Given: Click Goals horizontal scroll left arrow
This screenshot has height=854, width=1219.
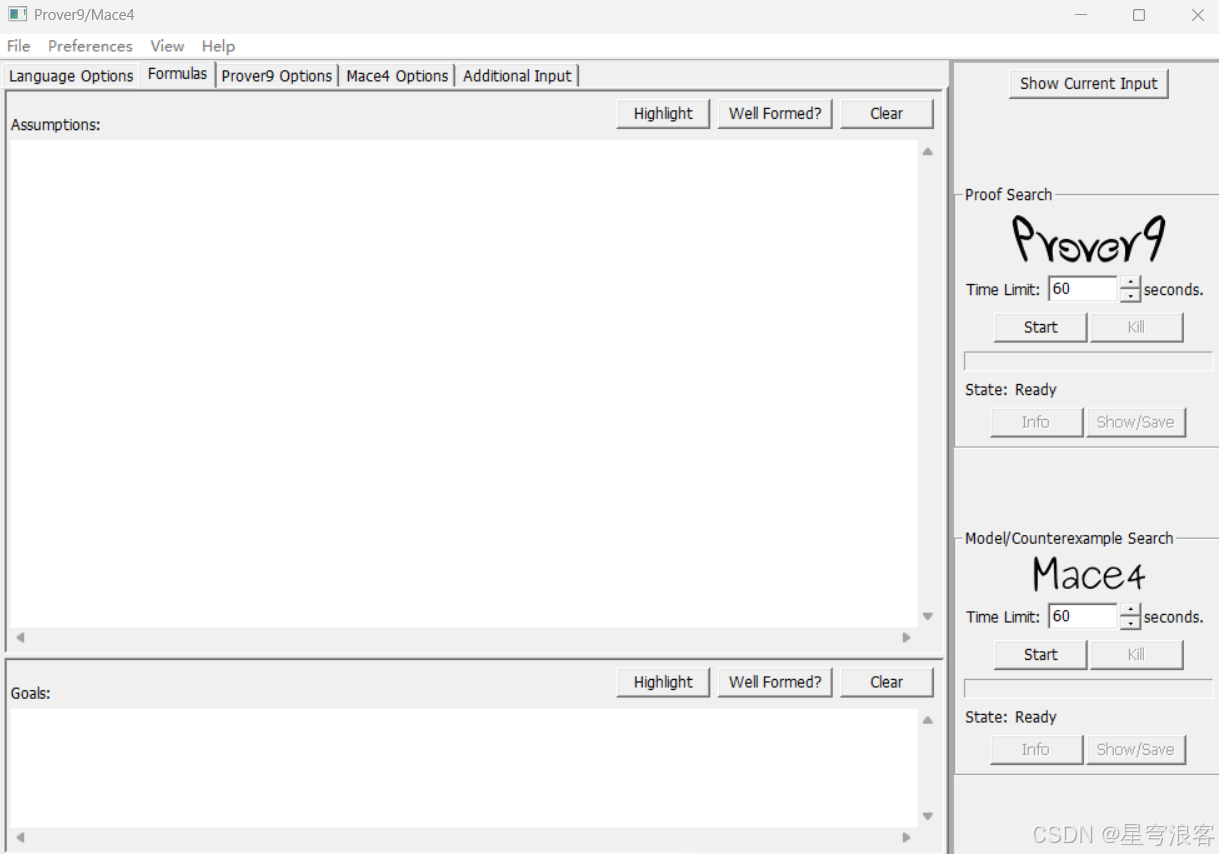Looking at the screenshot, I should (x=20, y=838).
